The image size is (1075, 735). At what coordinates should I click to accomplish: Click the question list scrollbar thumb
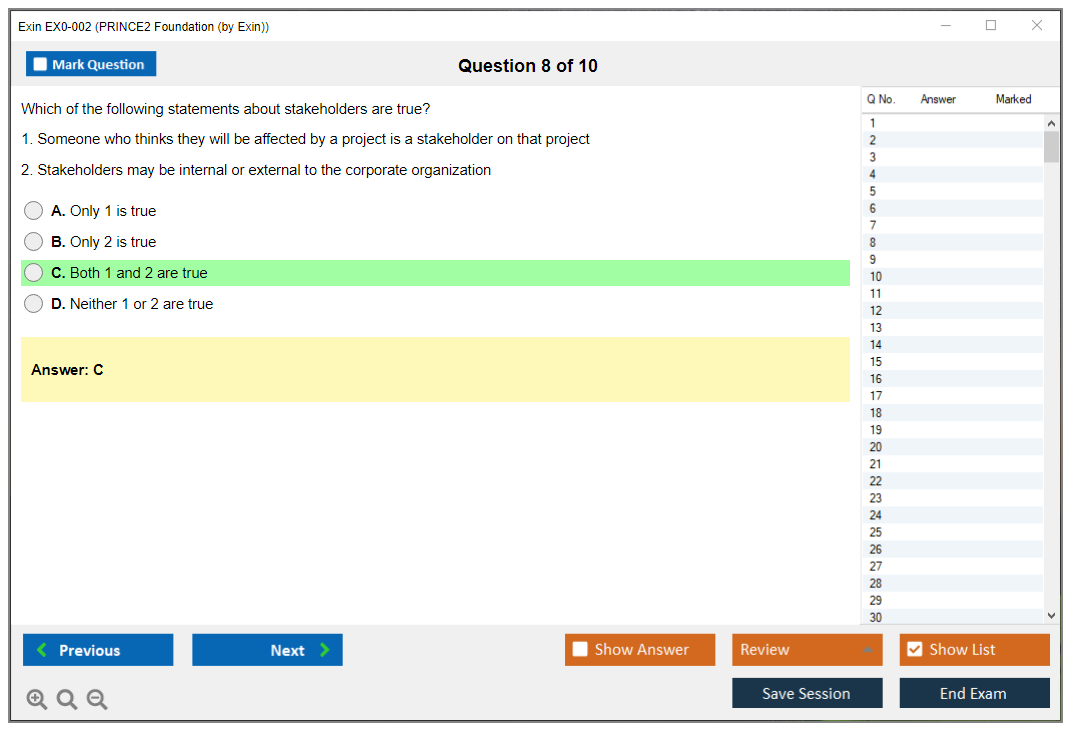(x=1051, y=147)
